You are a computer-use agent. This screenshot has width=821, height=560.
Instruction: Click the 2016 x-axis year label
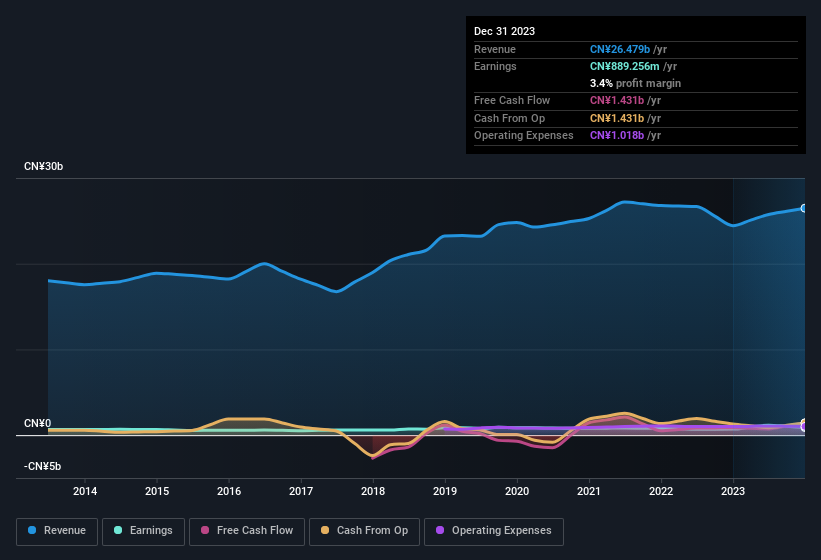tap(229, 491)
